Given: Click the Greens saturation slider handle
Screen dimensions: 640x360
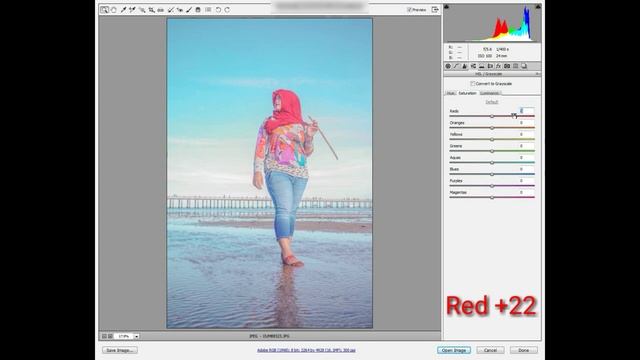Looking at the screenshot, I should click(x=492, y=151).
